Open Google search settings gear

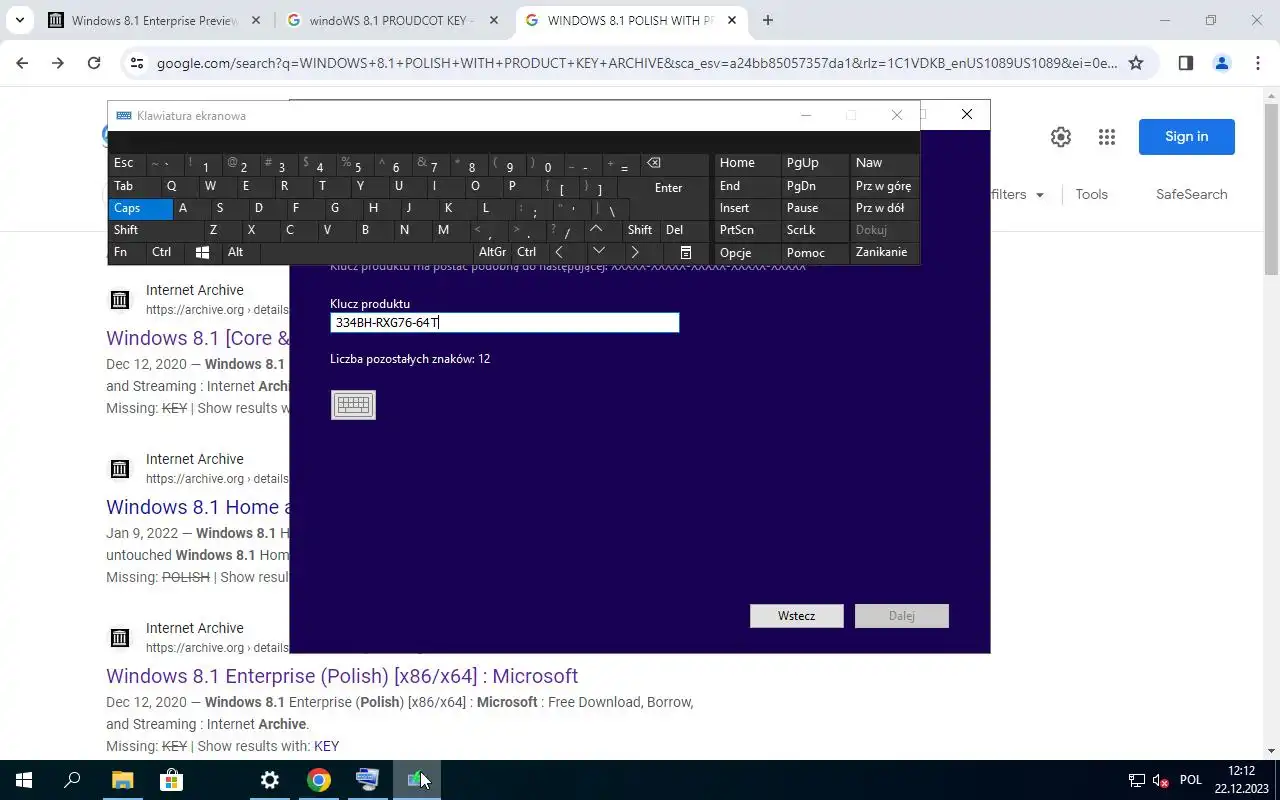(1061, 137)
